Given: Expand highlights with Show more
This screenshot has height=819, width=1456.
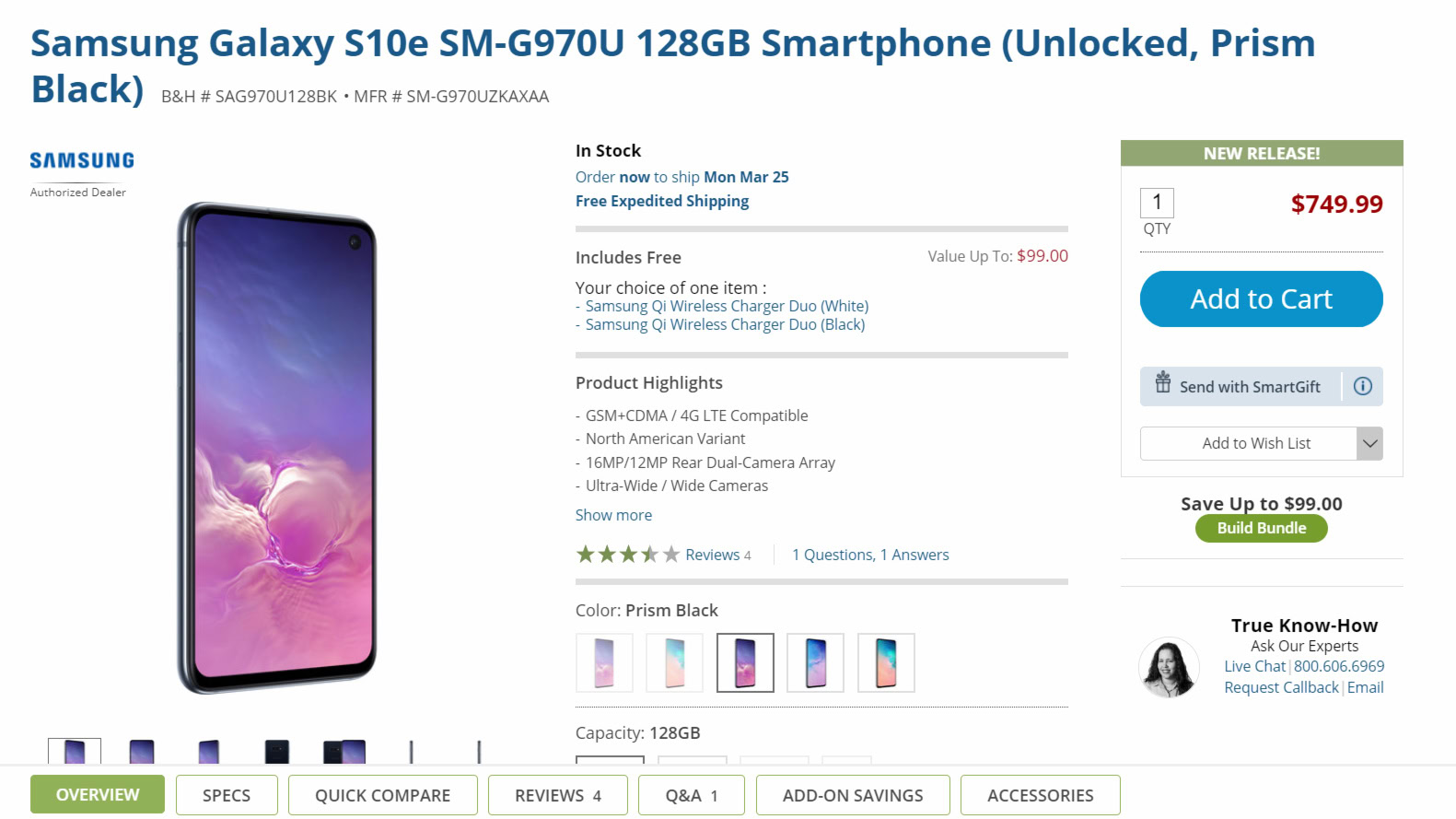Looking at the screenshot, I should coord(613,515).
